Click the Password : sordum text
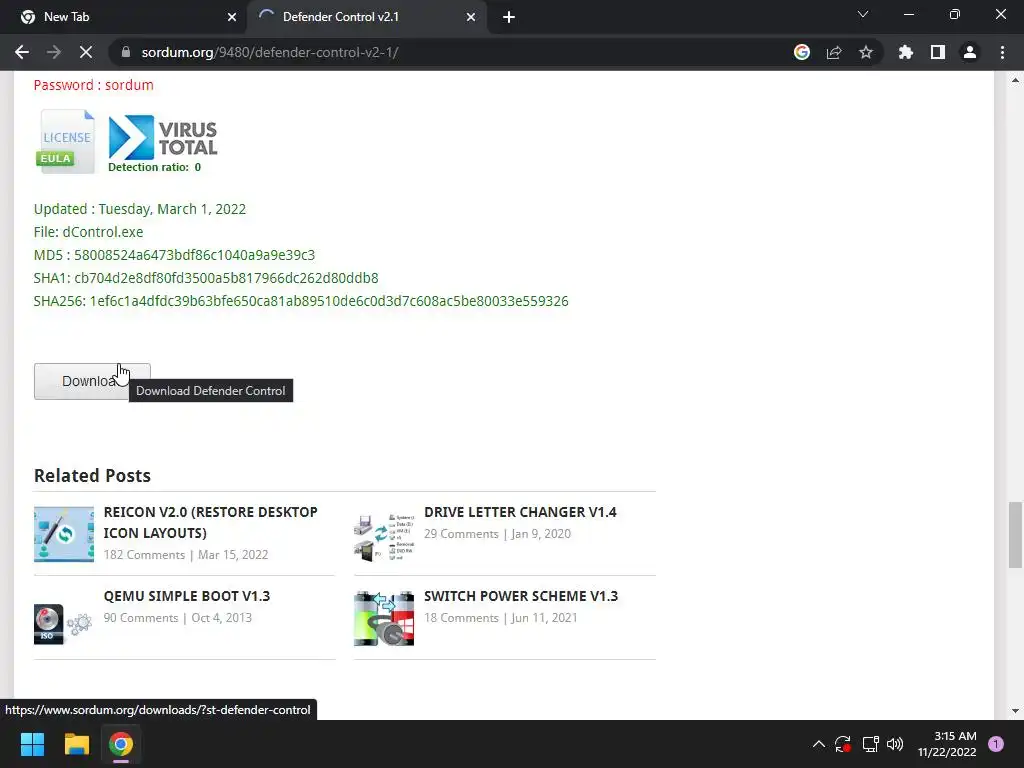Screen dimensions: 1024x768 (93, 85)
